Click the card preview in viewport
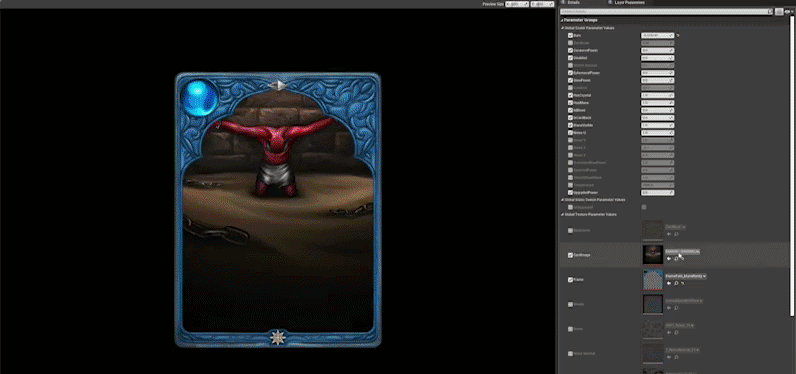 coord(278,210)
